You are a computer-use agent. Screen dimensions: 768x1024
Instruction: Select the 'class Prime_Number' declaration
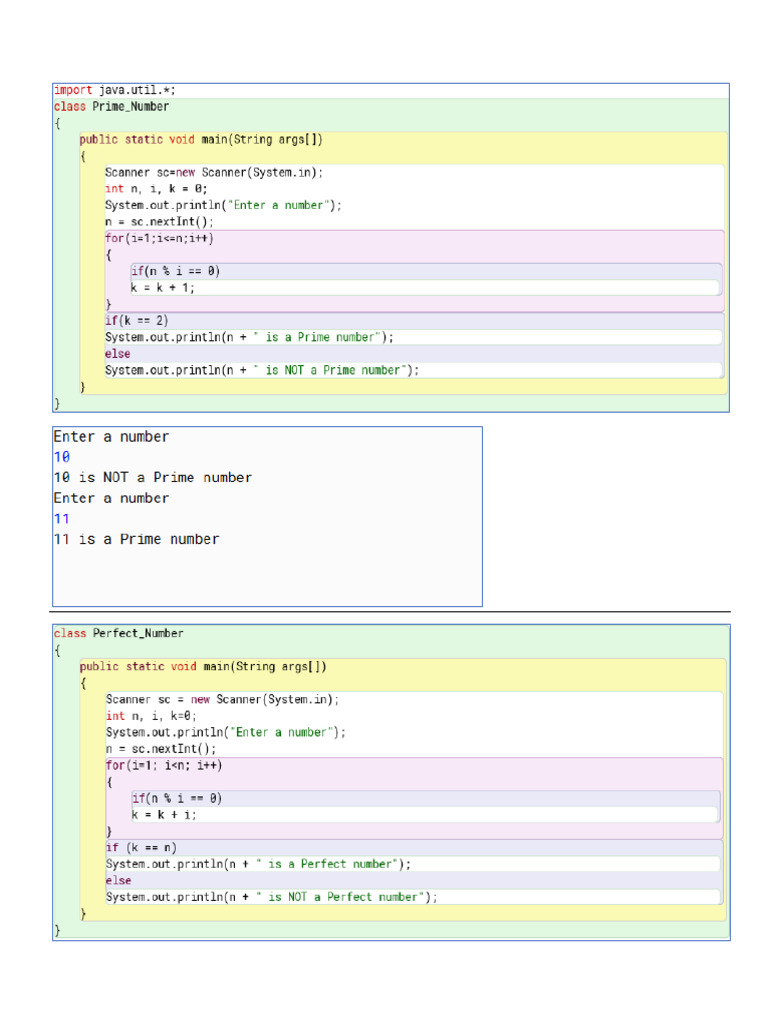111,106
